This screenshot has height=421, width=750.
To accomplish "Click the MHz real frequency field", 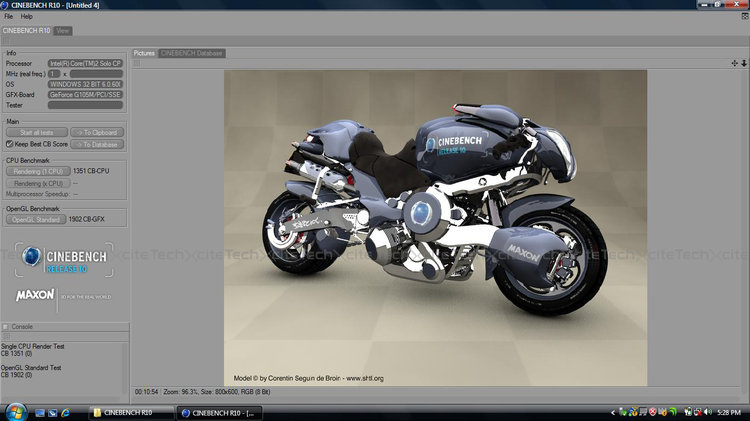I will tap(96, 74).
